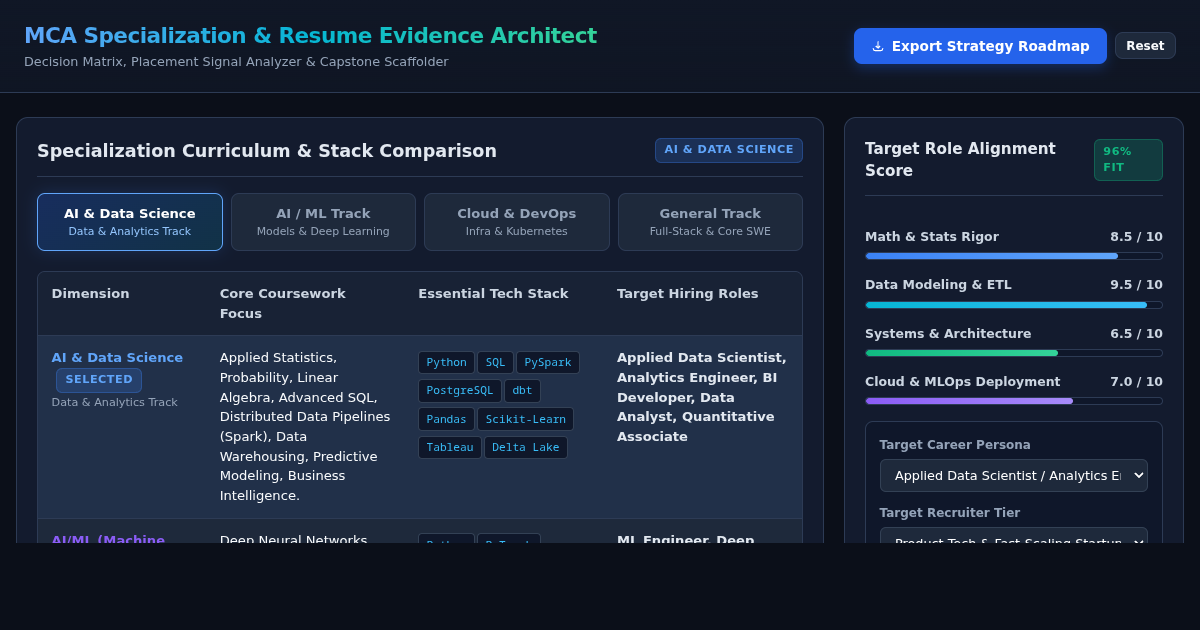Click Specialization Curriculum & Stack Comparison heading
Viewport: 1200px width, 630px height.
click(267, 151)
